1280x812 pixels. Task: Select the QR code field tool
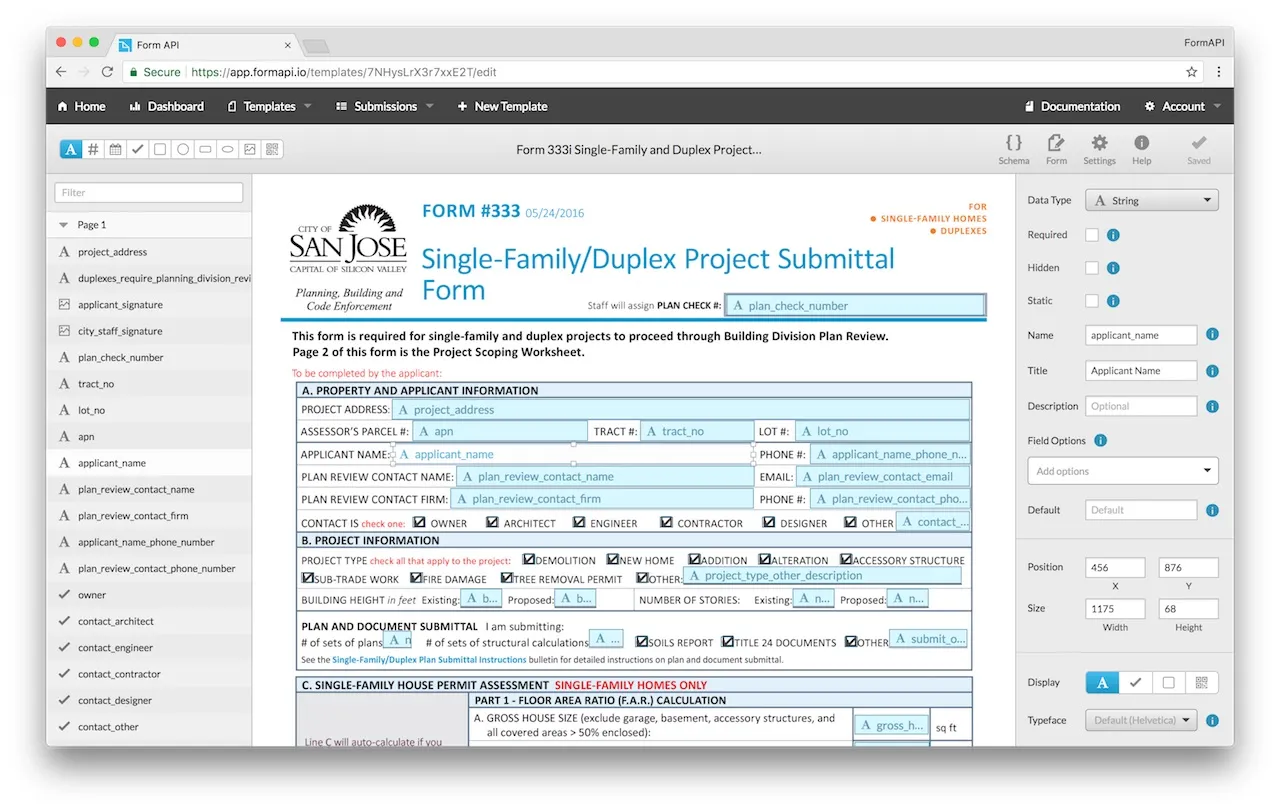click(272, 149)
